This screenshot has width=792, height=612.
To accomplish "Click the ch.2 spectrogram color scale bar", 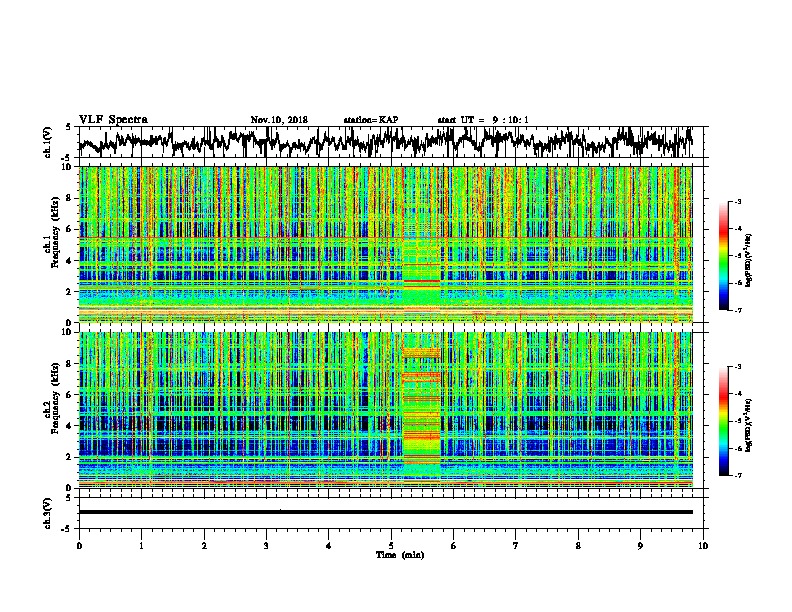I will click(x=723, y=421).
